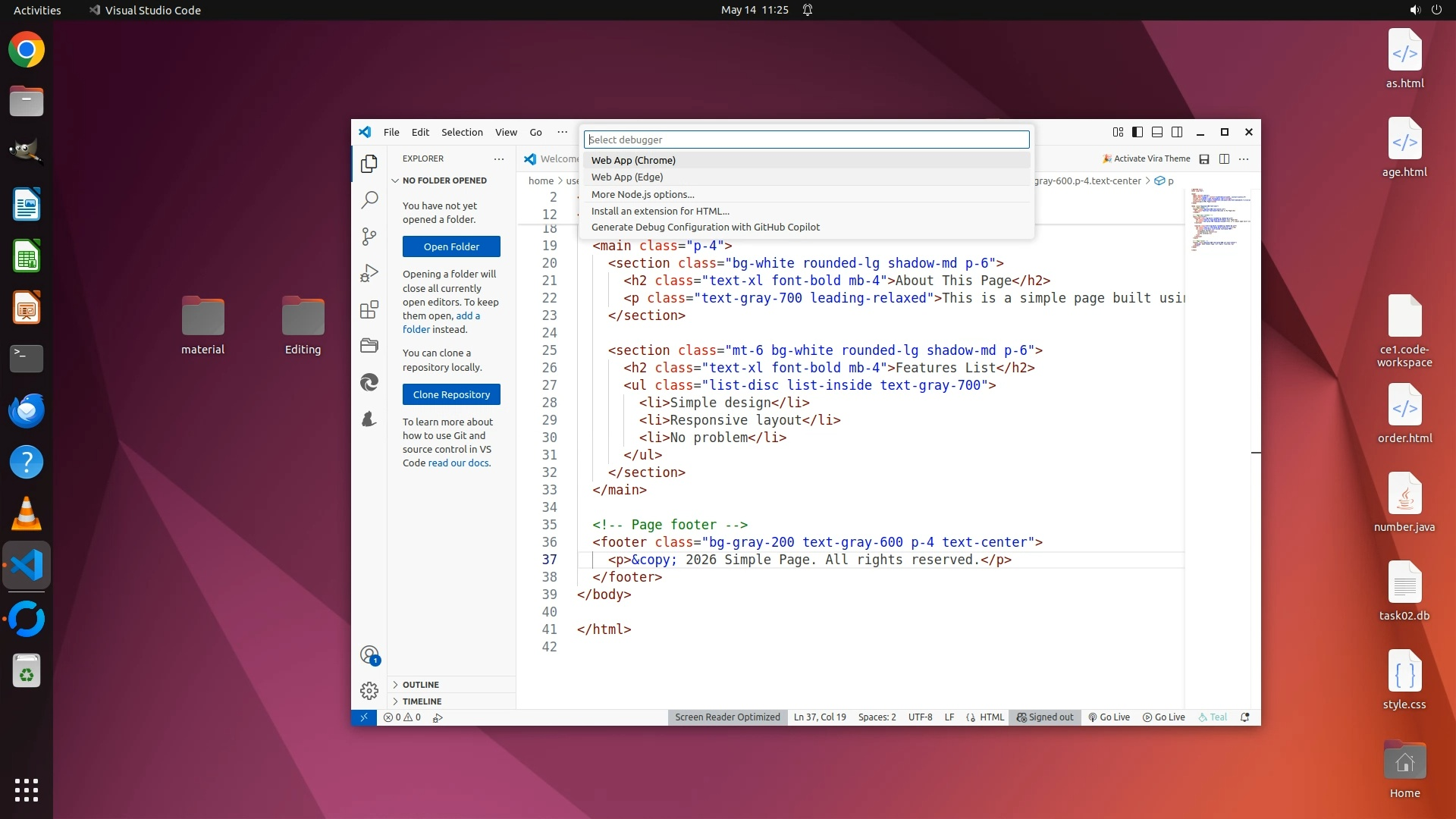
Task: Toggle the bottom Panel layout button
Action: tap(1157, 132)
